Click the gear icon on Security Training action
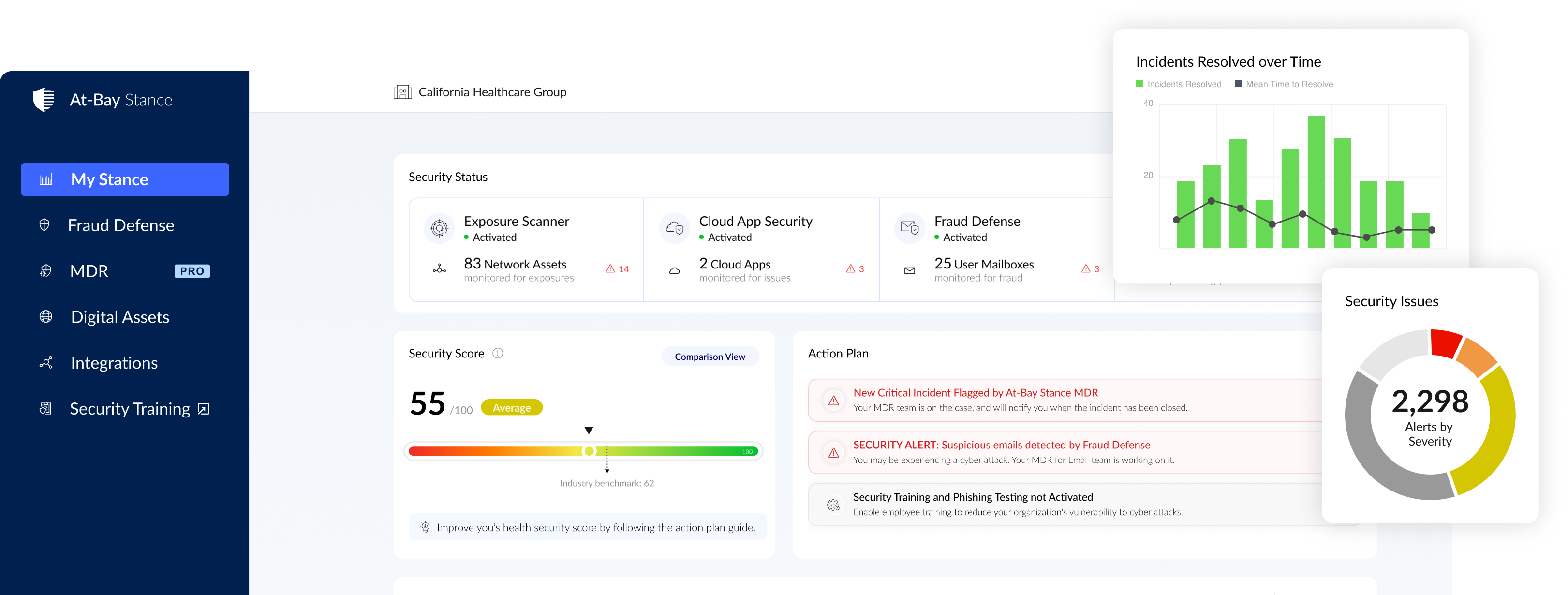The height and width of the screenshot is (595, 1568). coord(833,505)
